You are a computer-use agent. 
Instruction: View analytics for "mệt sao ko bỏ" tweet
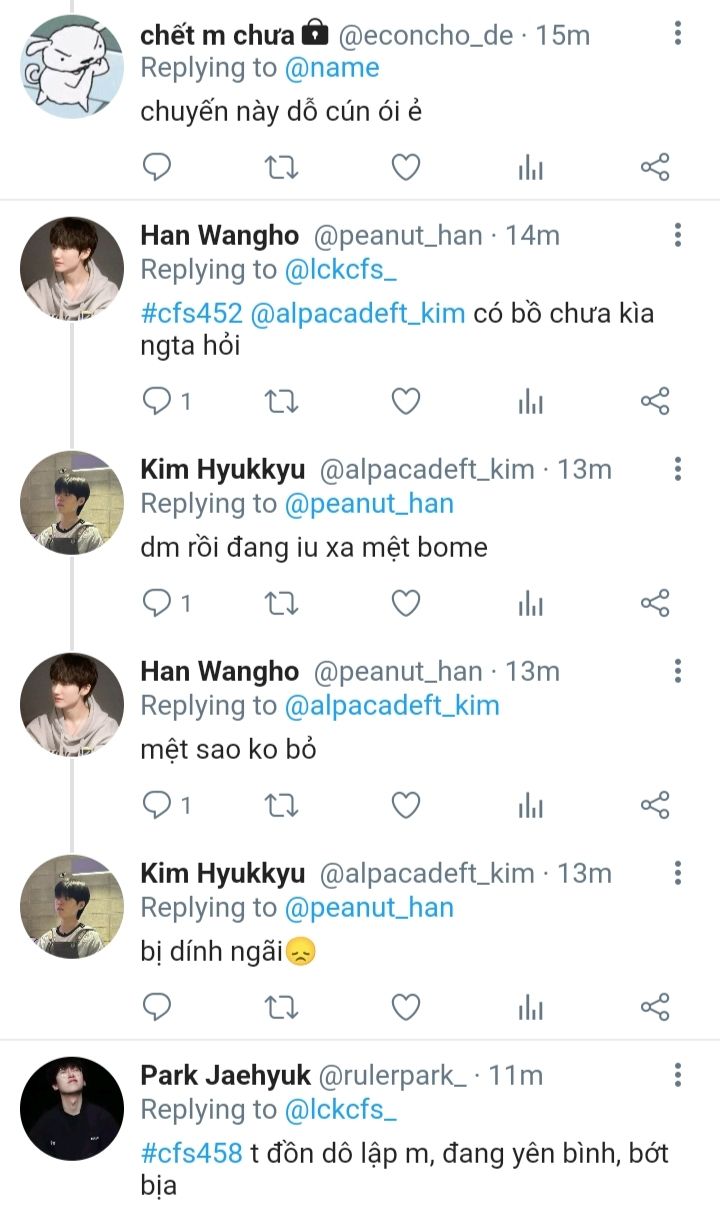point(530,805)
